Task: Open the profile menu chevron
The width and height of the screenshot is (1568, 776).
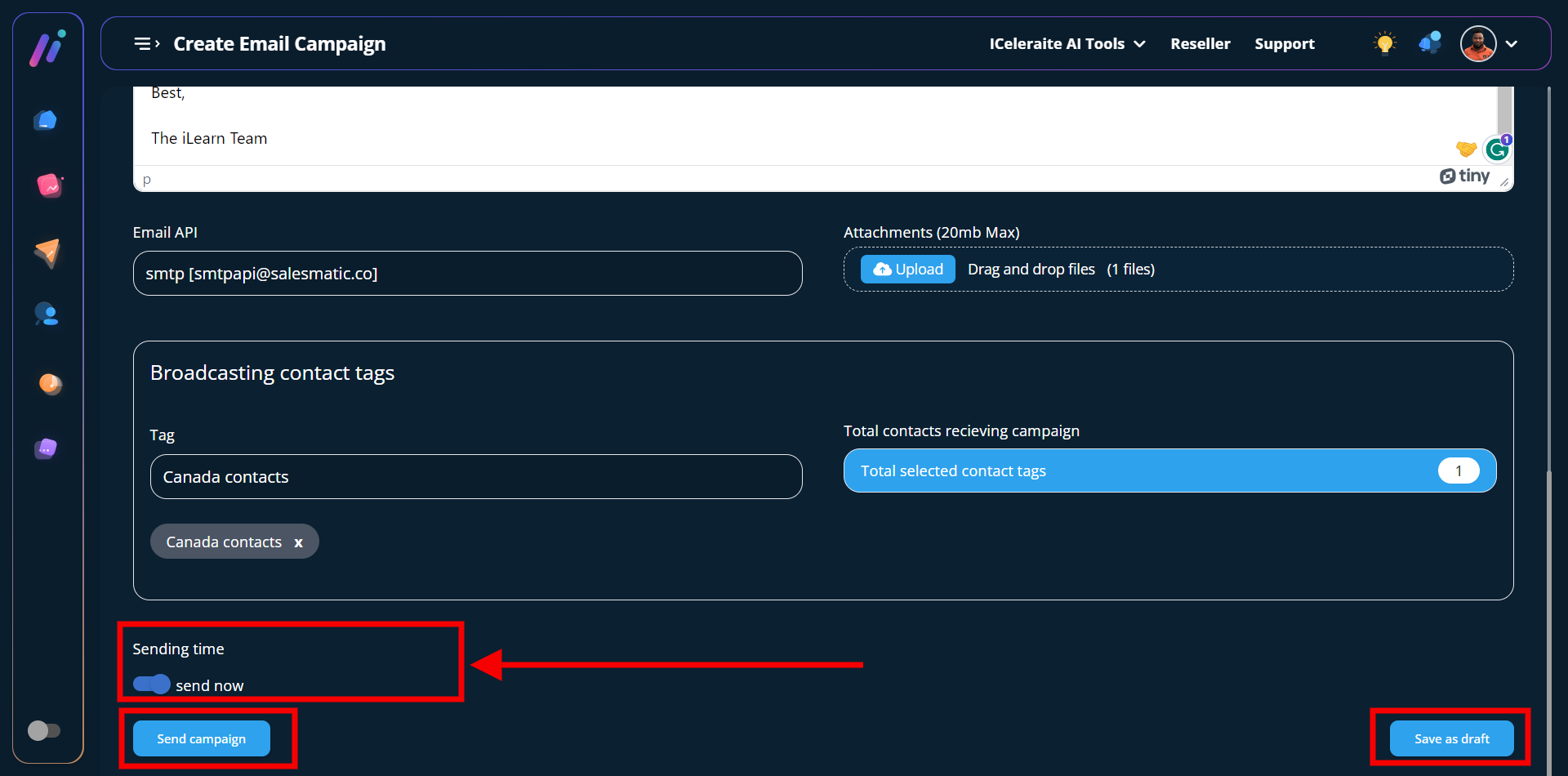Action: (1512, 44)
